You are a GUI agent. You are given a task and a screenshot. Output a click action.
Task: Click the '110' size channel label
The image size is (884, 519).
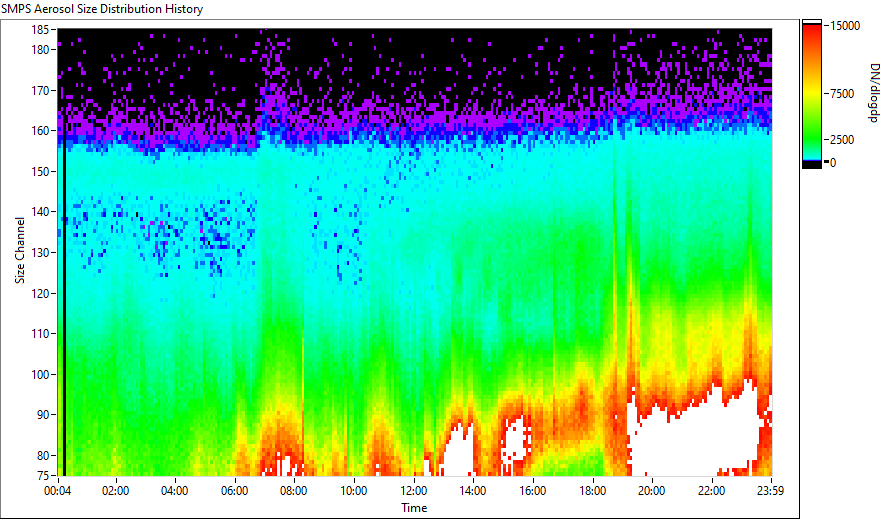coord(41,334)
